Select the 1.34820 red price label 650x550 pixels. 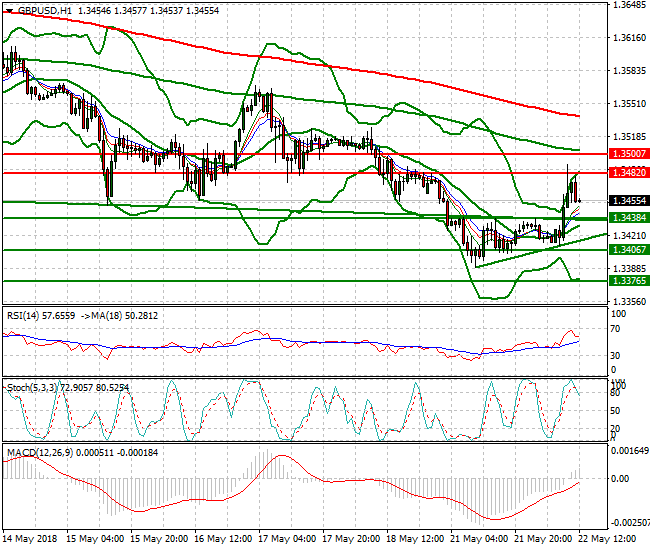[629, 172]
